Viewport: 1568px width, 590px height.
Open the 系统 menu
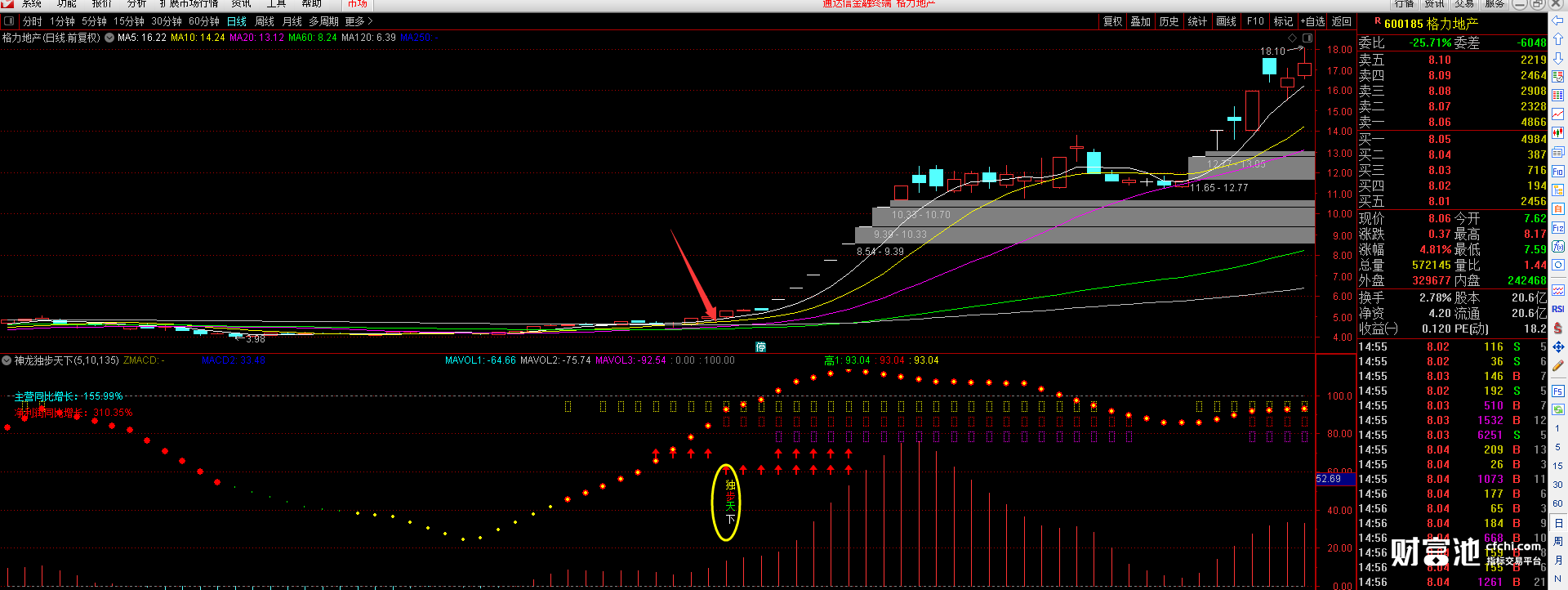pos(32,4)
